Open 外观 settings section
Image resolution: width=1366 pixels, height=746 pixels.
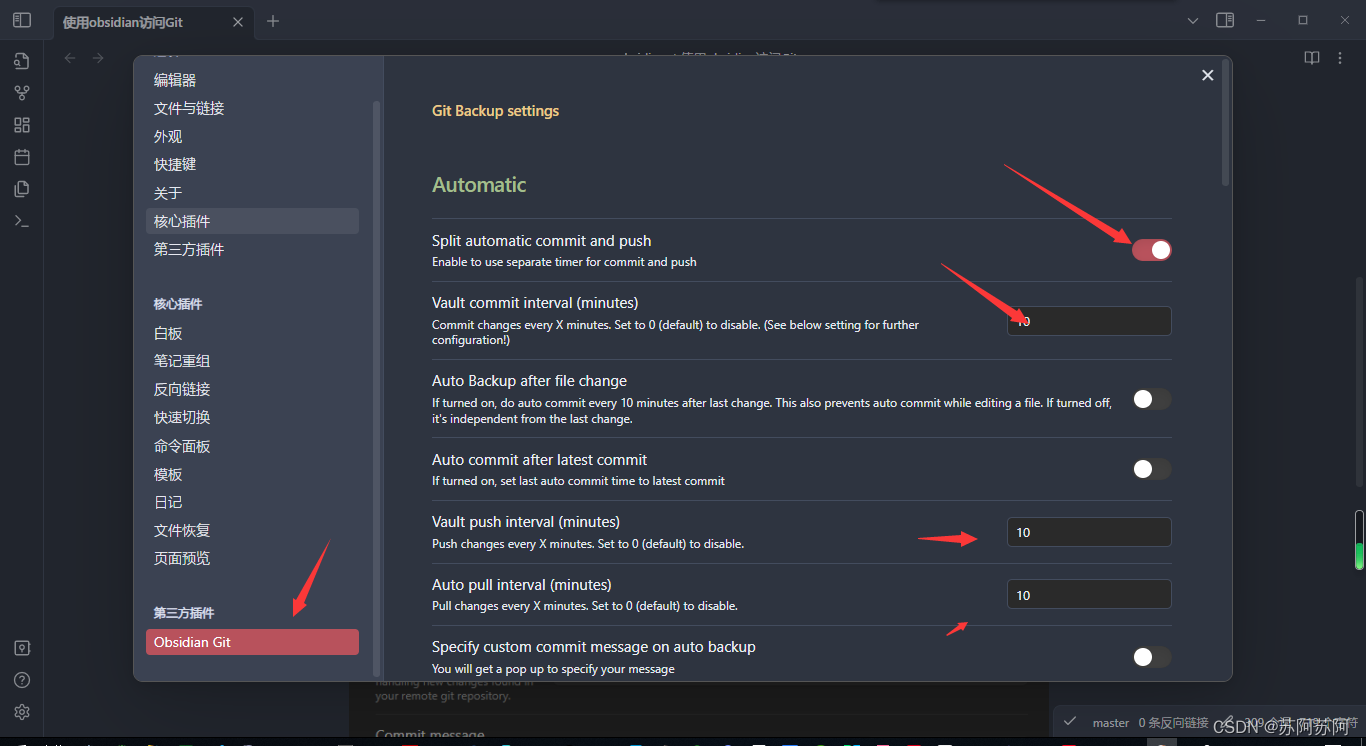[252, 136]
